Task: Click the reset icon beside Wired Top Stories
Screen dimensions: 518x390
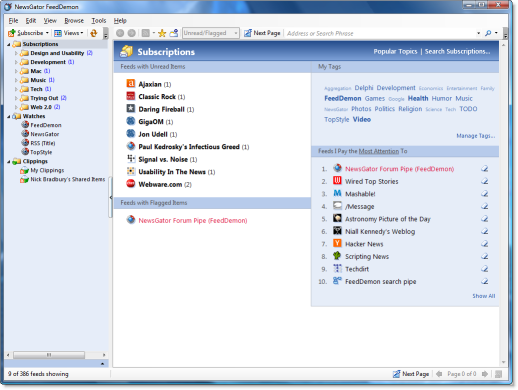Action: tap(485, 181)
